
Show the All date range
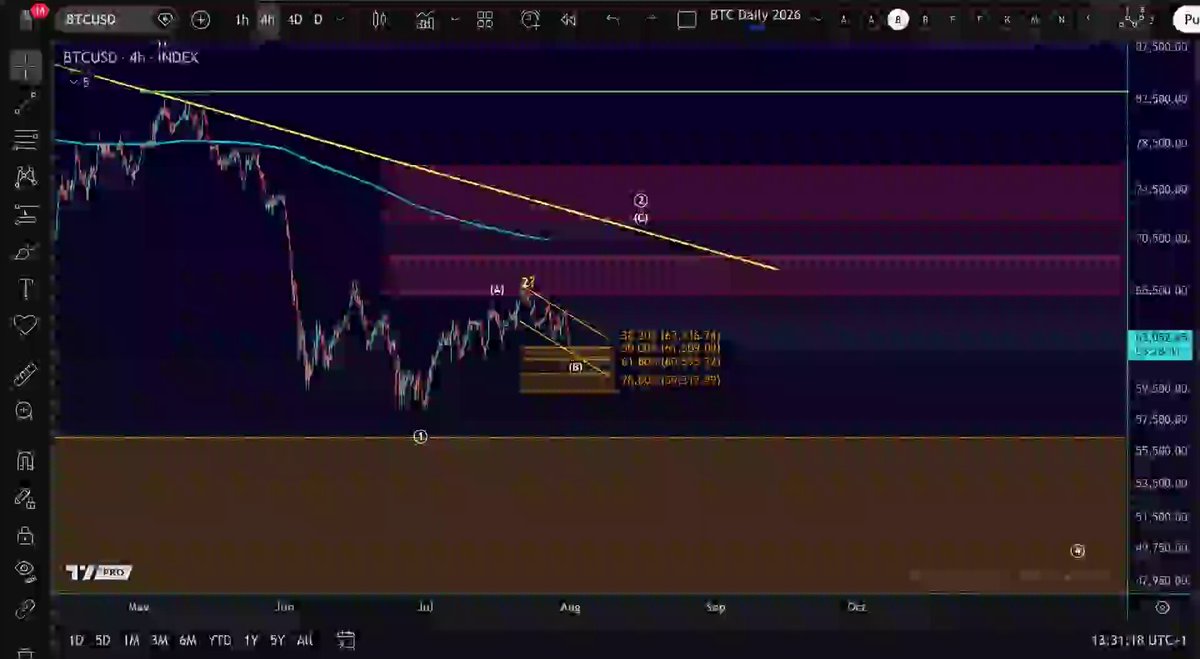point(305,640)
